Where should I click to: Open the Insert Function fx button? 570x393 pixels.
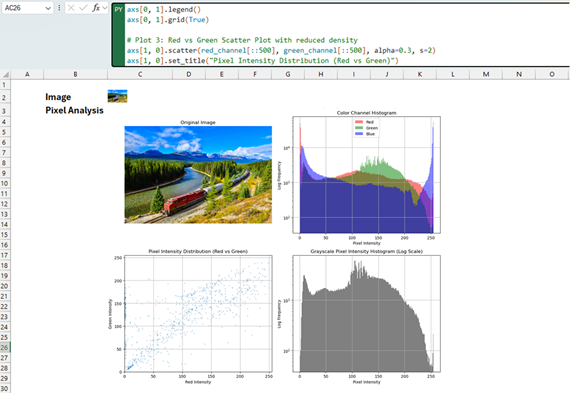(x=96, y=8)
